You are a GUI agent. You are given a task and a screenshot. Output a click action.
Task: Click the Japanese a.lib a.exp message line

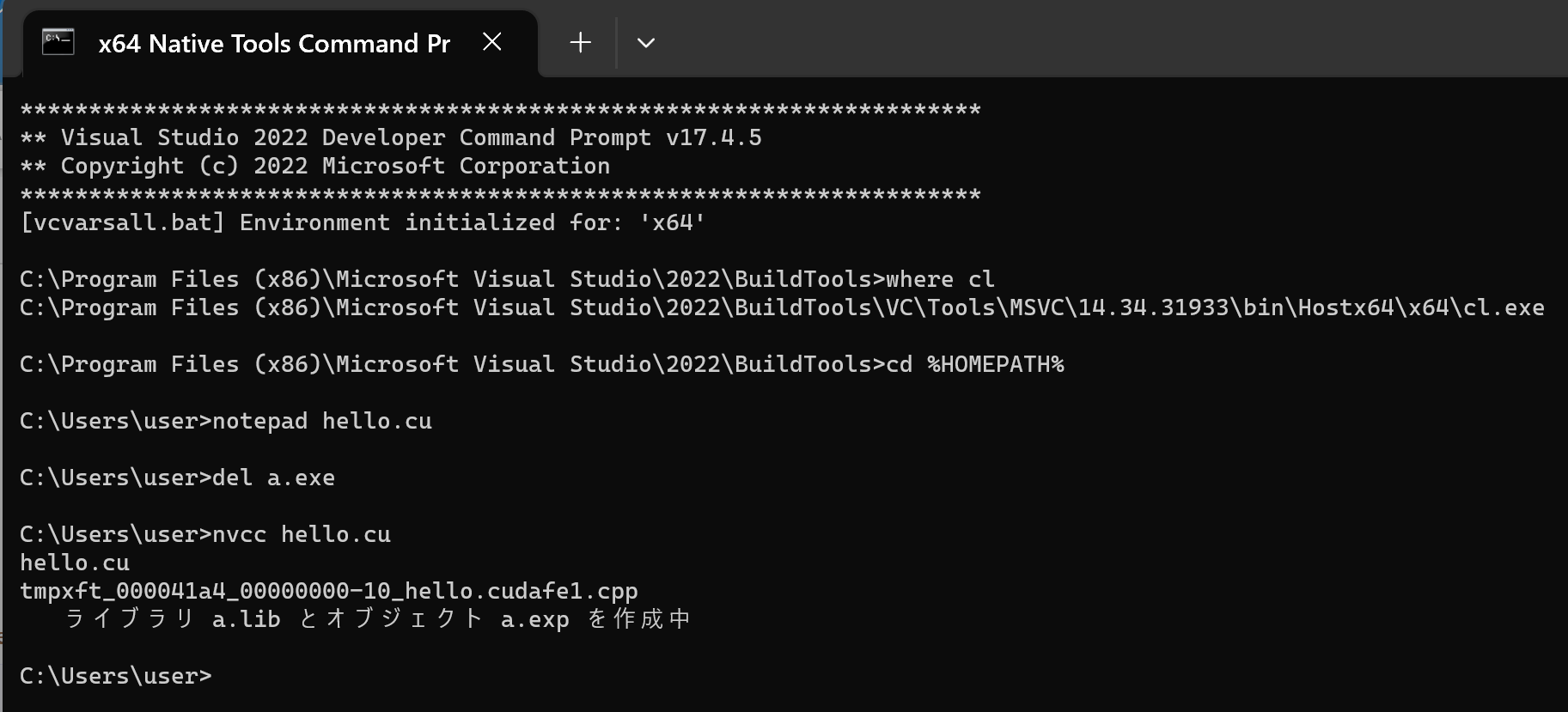tap(378, 619)
